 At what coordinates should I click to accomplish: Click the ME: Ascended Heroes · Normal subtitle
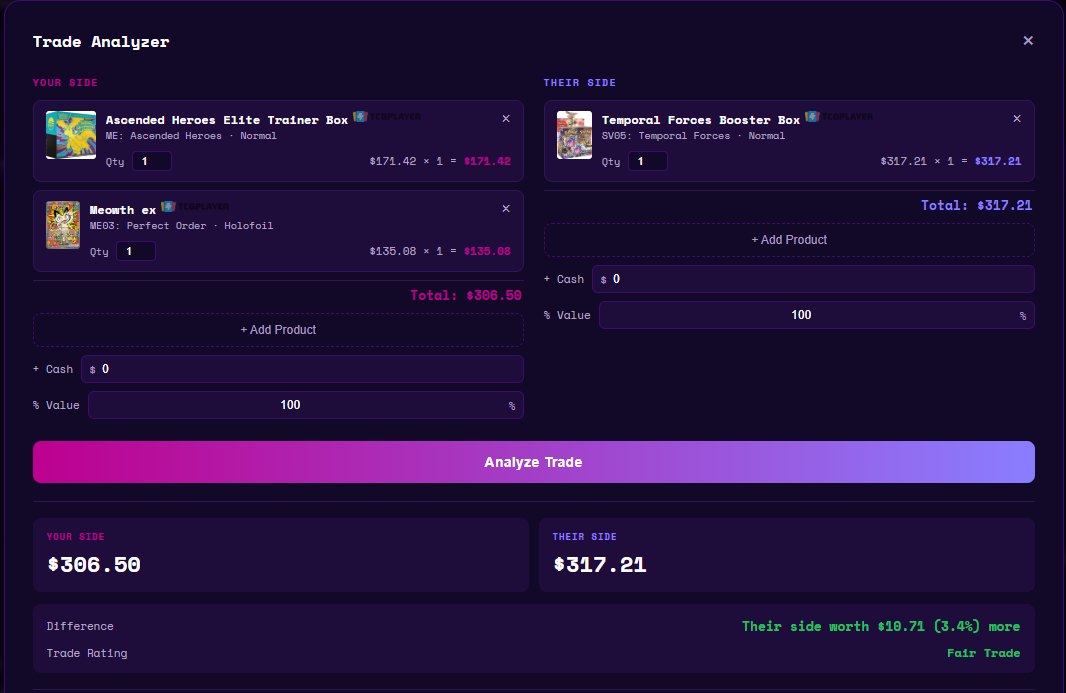tap(191, 135)
